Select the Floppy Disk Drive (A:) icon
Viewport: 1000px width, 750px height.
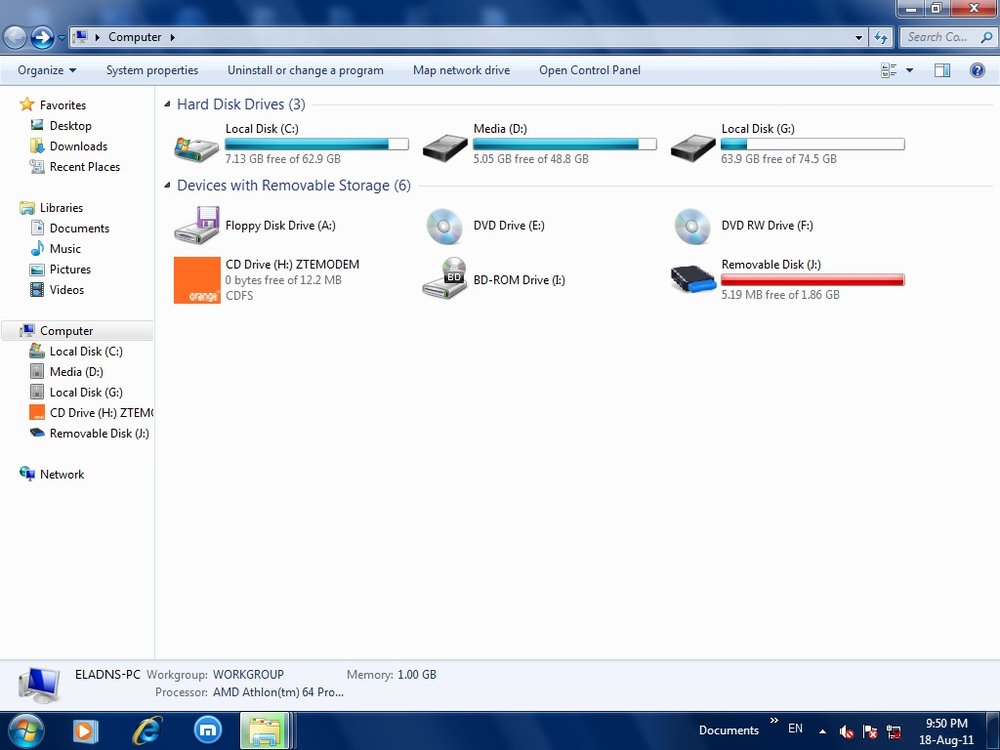[196, 224]
